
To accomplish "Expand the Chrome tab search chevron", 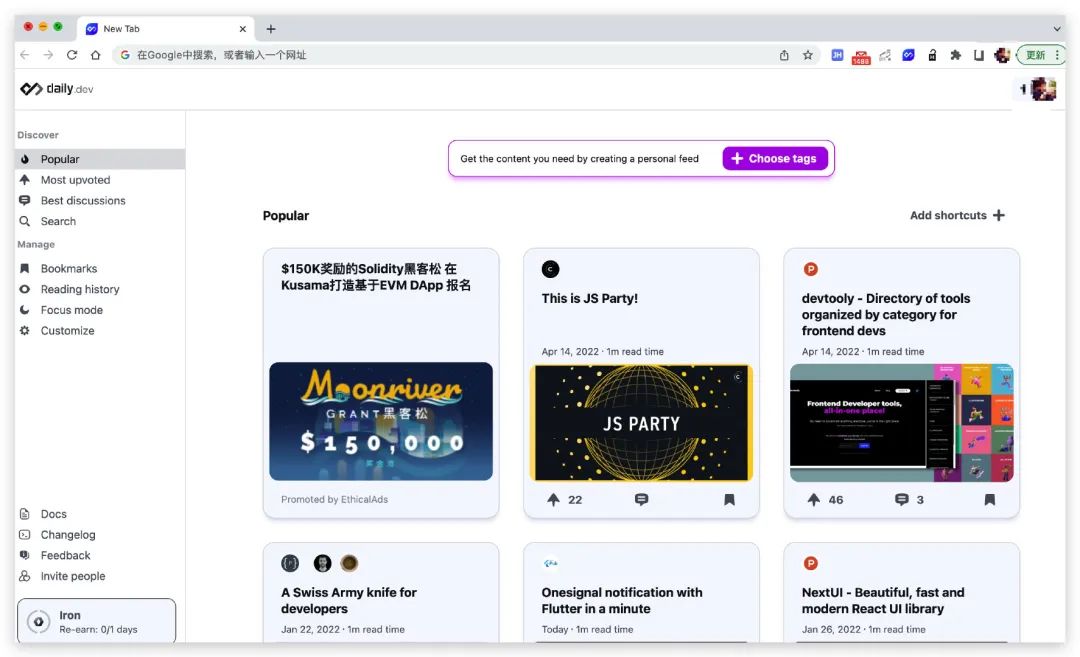I will [1057, 29].
